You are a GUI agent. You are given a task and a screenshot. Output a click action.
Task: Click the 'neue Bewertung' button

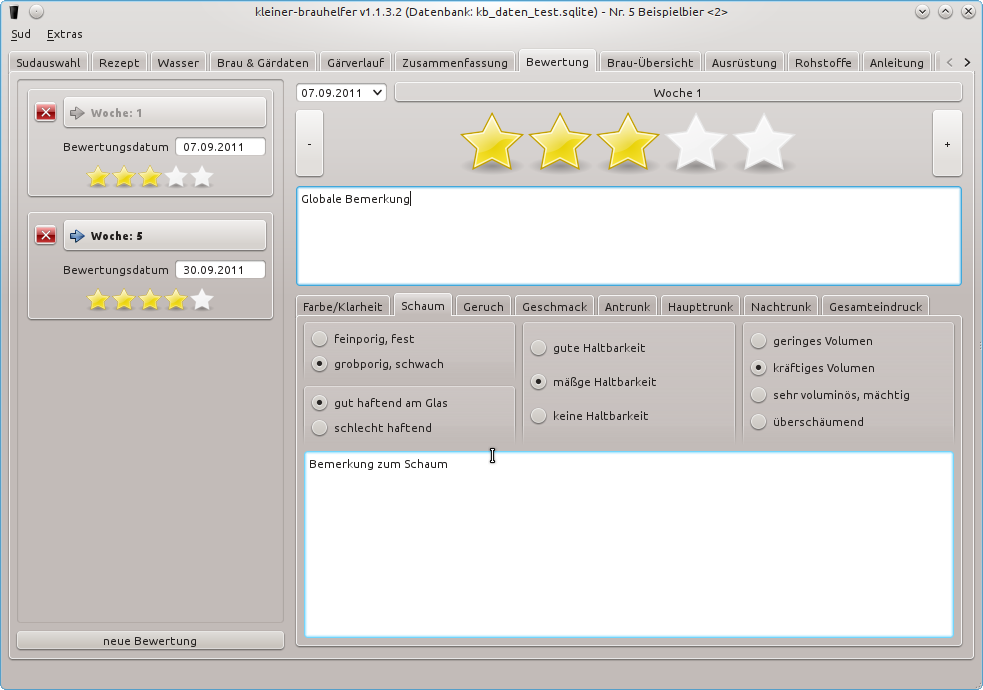point(150,641)
